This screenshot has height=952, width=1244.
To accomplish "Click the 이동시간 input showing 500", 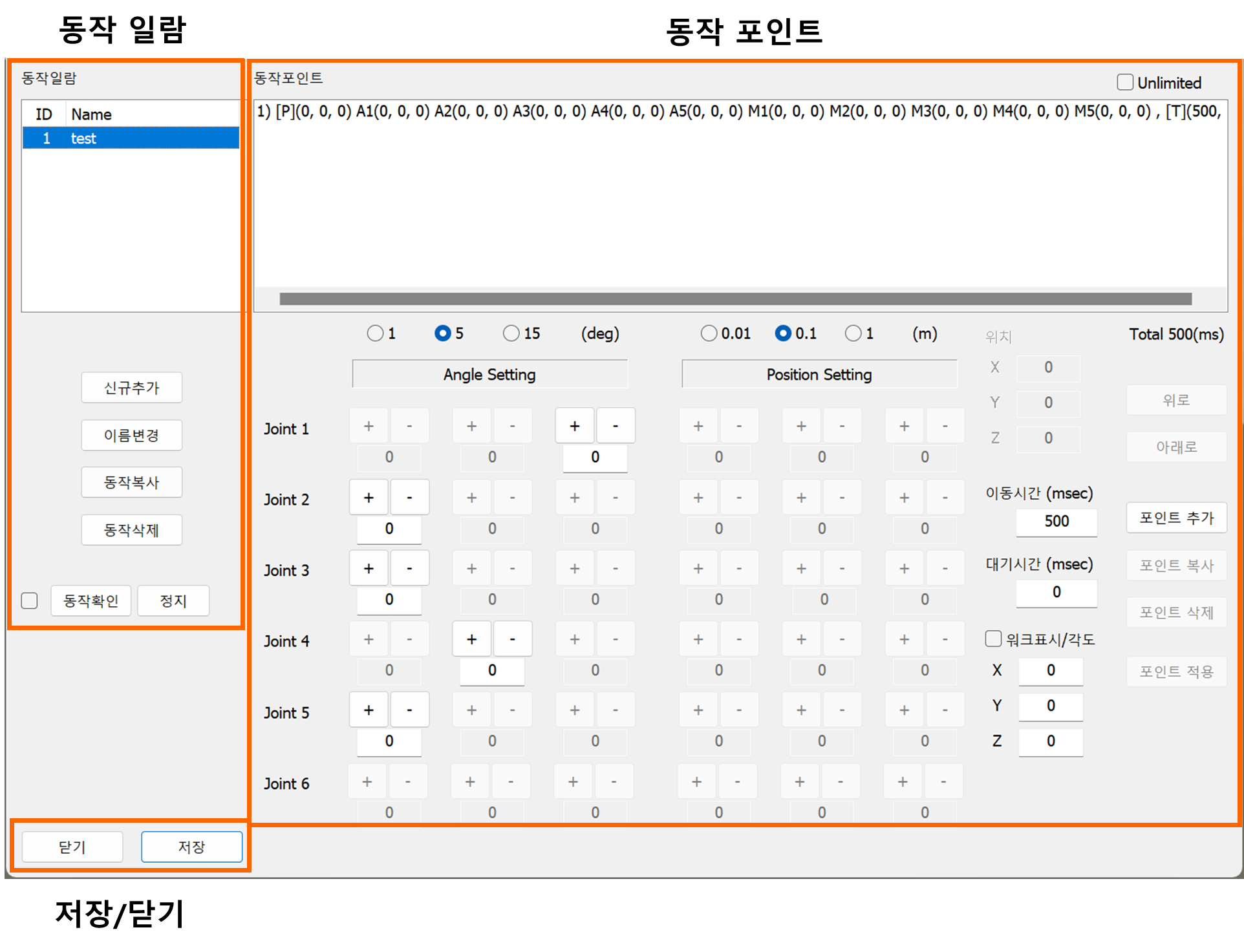I will pos(1056,522).
